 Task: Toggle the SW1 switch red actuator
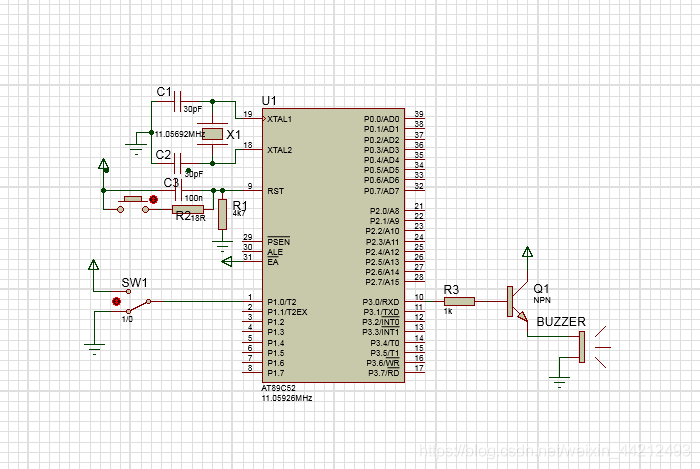point(117,301)
